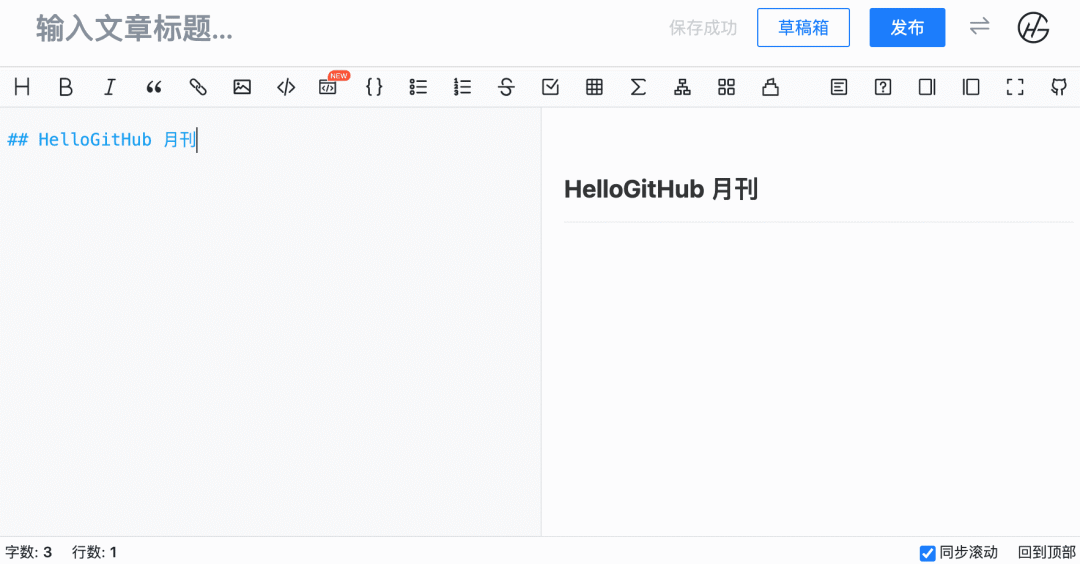Screen dimensions: 1080x564
Task: Apply strikethrough formatting
Action: [506, 87]
